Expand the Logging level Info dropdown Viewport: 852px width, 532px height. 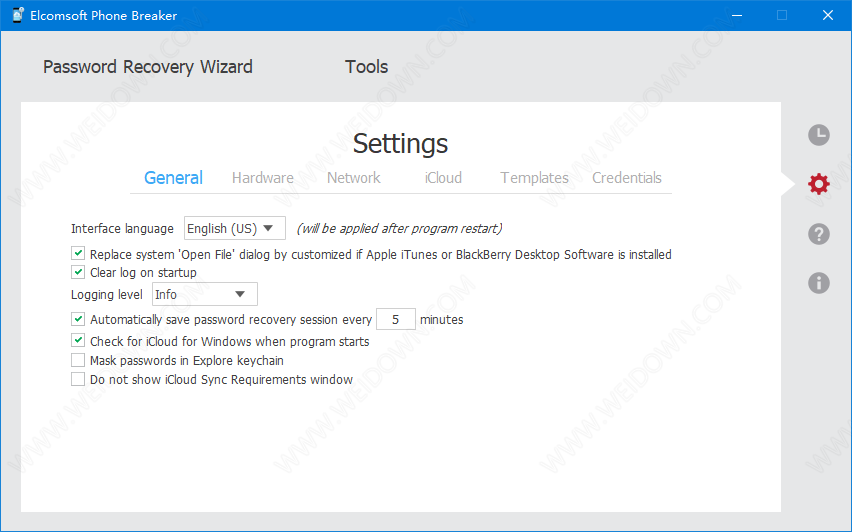205,294
